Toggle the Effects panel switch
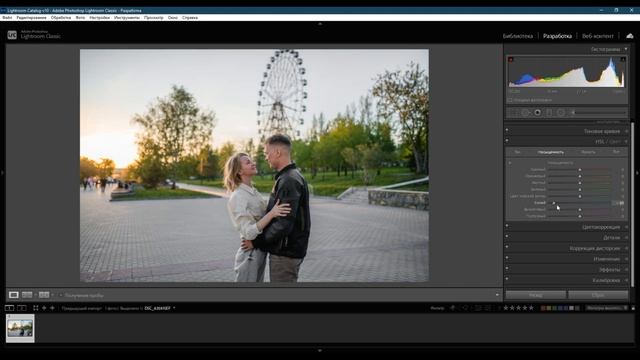 507,268
